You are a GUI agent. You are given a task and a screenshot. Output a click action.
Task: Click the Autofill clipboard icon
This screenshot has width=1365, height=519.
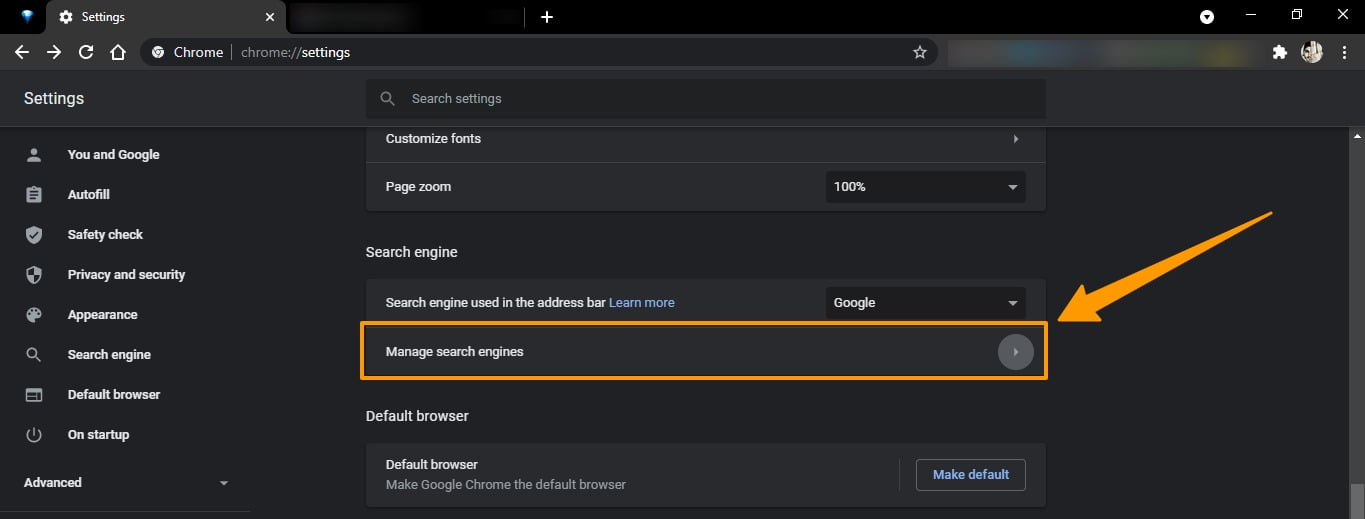tap(34, 194)
